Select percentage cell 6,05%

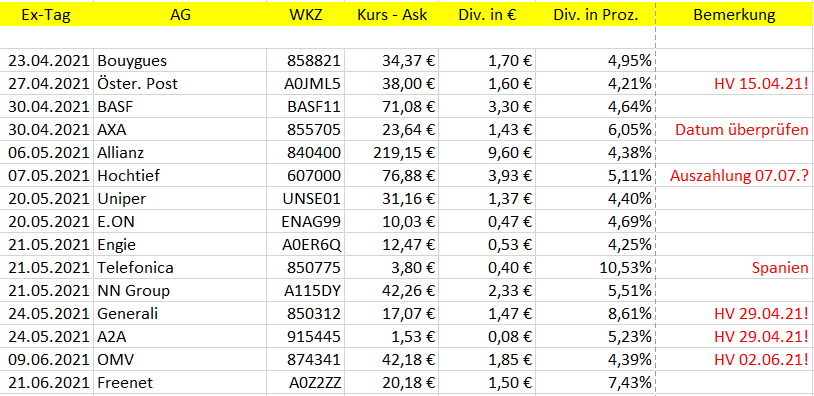[x=595, y=130]
